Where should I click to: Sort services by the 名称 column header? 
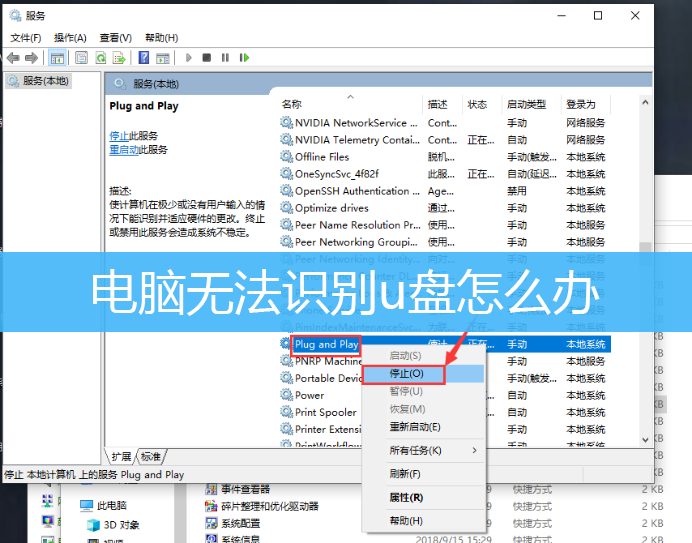292,104
